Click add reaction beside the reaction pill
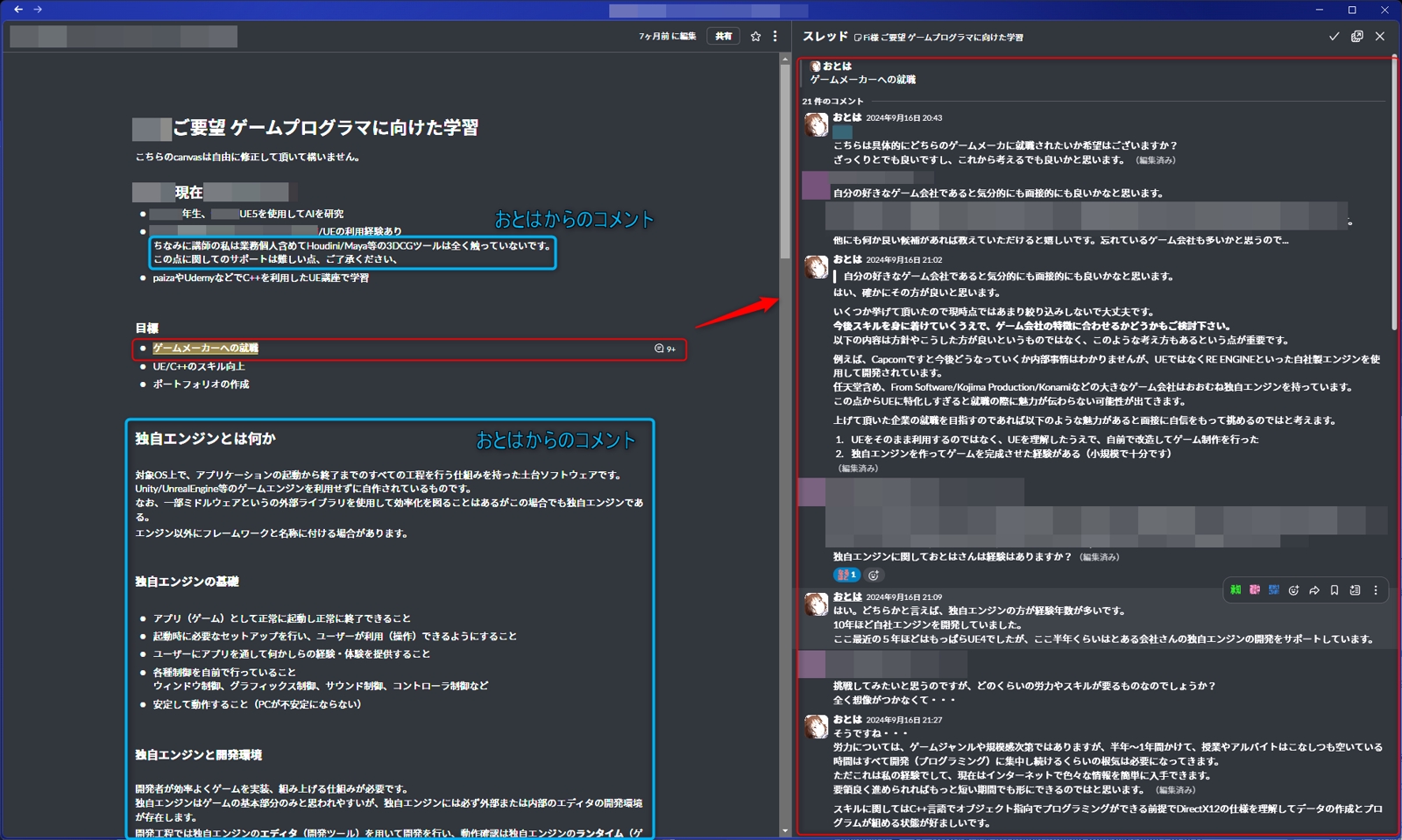This screenshot has width=1402, height=840. 874,575
